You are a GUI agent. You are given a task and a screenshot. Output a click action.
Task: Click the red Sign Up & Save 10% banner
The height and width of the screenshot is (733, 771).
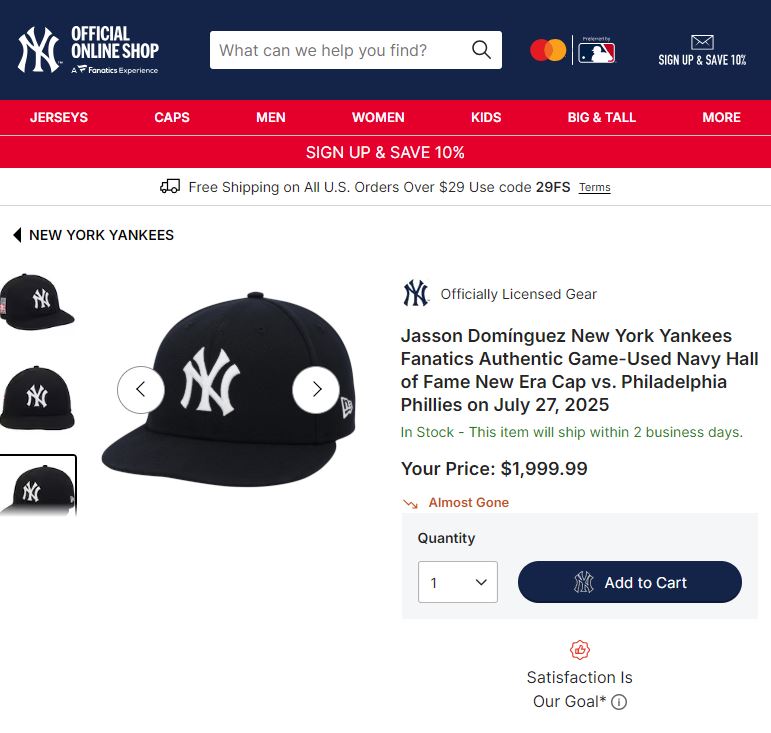[x=385, y=152]
